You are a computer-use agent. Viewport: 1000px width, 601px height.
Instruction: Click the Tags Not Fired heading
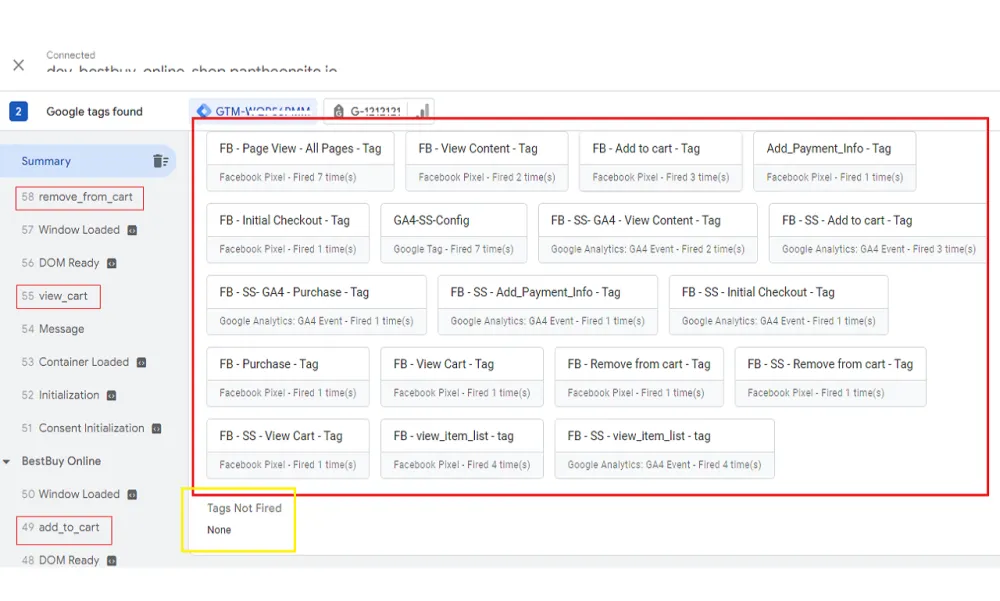coord(244,508)
